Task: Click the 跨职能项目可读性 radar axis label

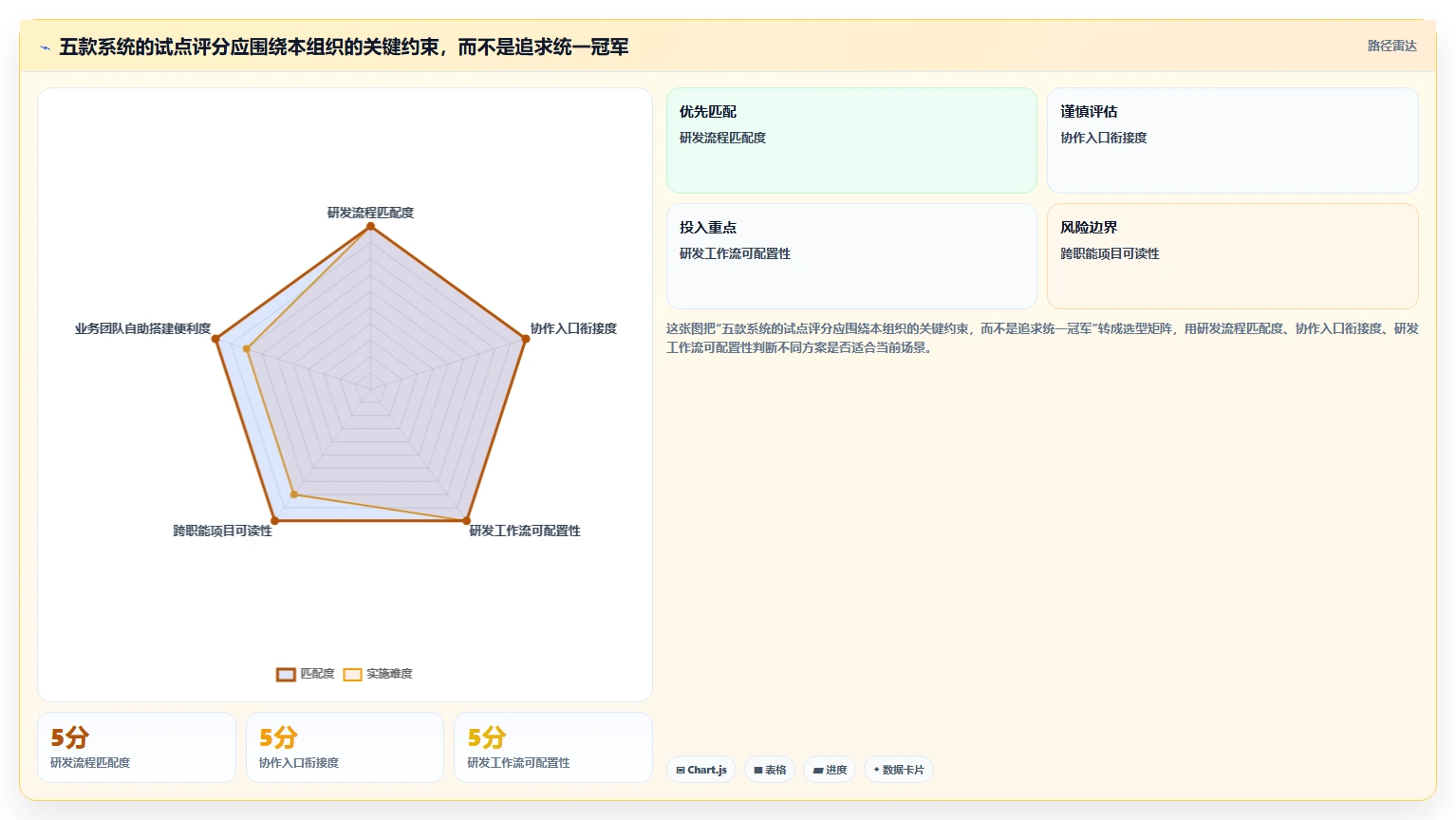Action: (222, 531)
